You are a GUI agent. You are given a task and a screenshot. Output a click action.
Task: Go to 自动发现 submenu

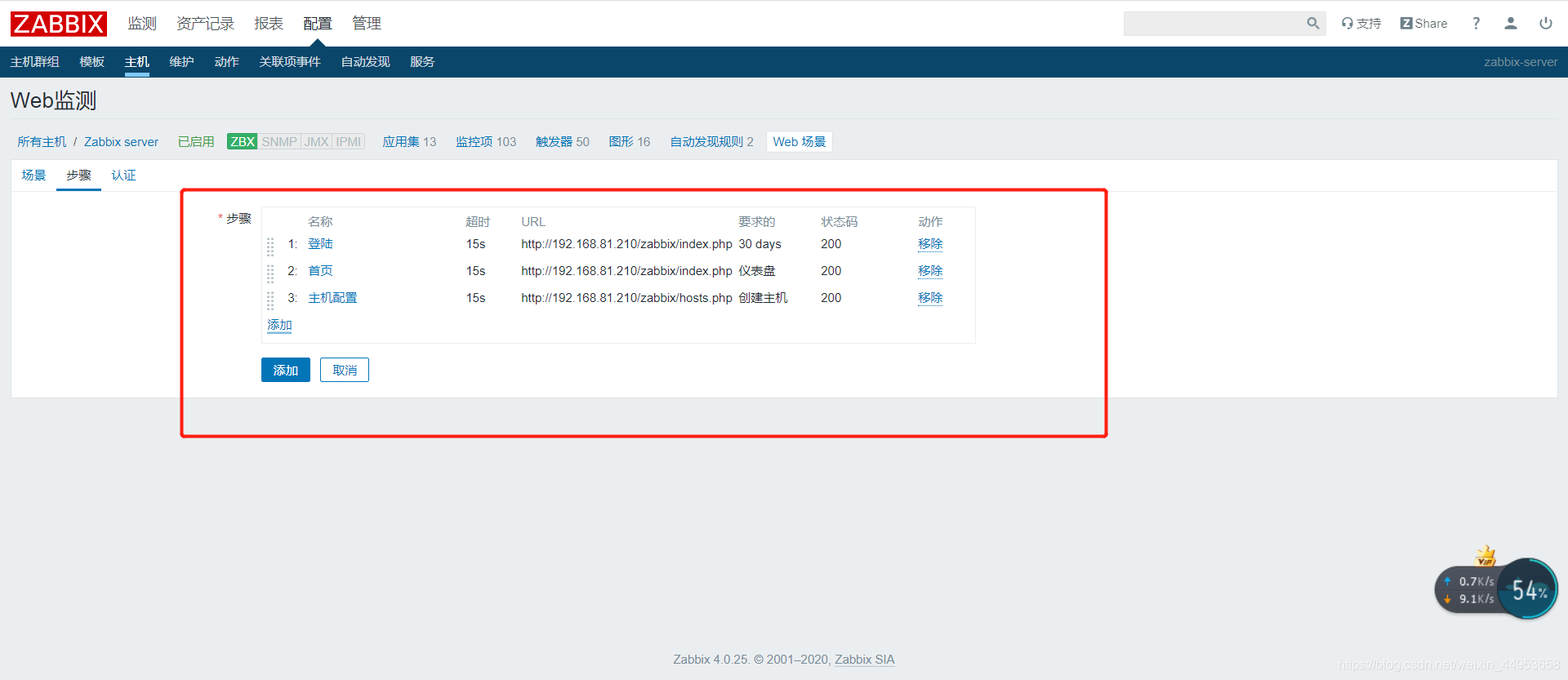(x=365, y=62)
